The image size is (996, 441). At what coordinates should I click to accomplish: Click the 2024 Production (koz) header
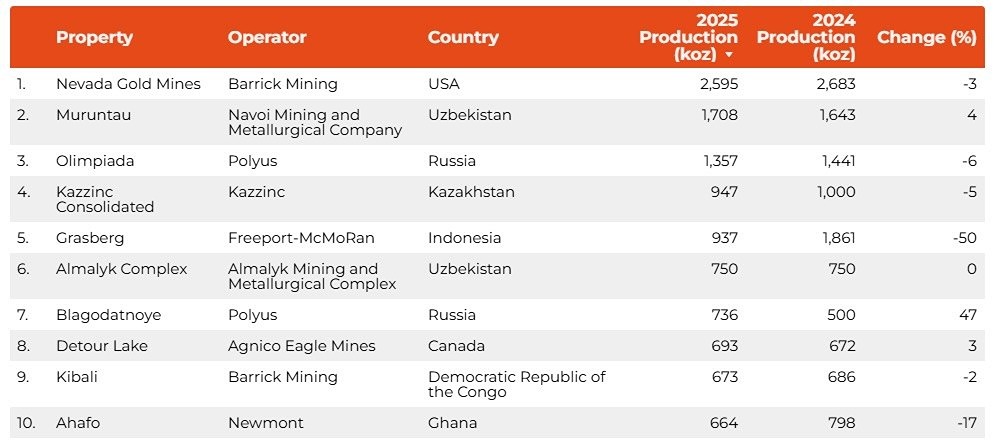[806, 37]
